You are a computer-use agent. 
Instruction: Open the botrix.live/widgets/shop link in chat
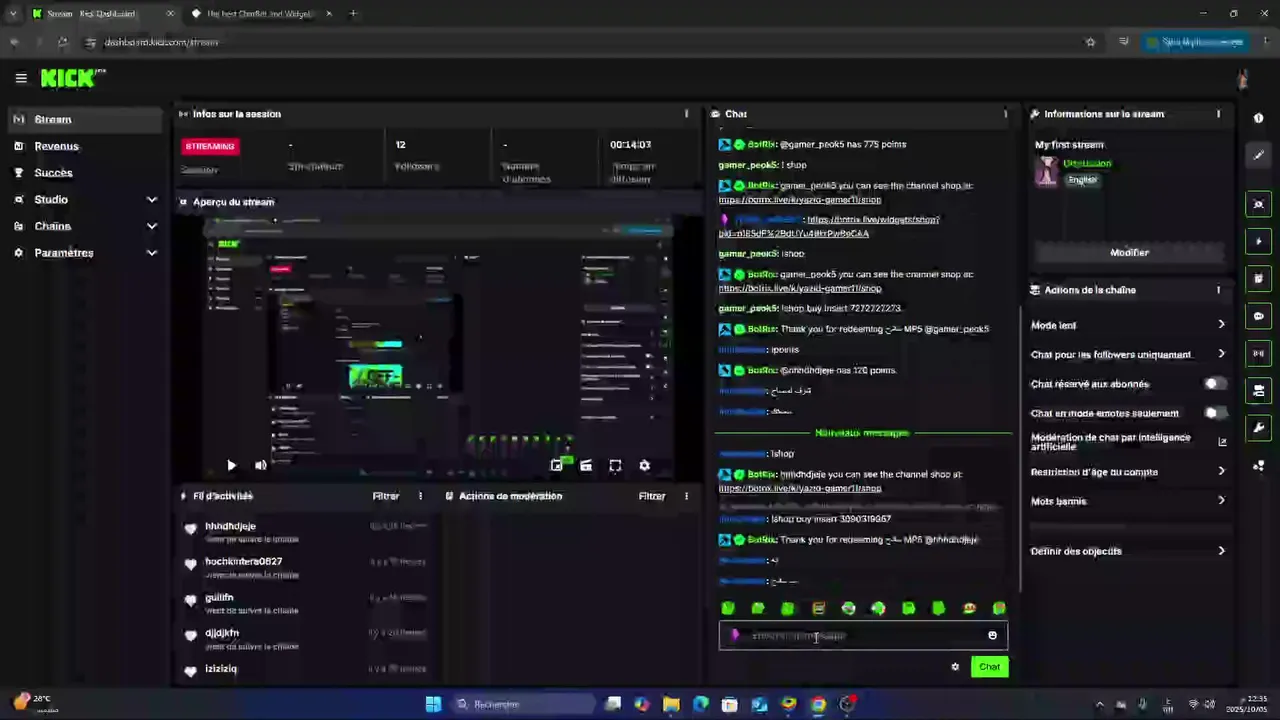pos(828,227)
